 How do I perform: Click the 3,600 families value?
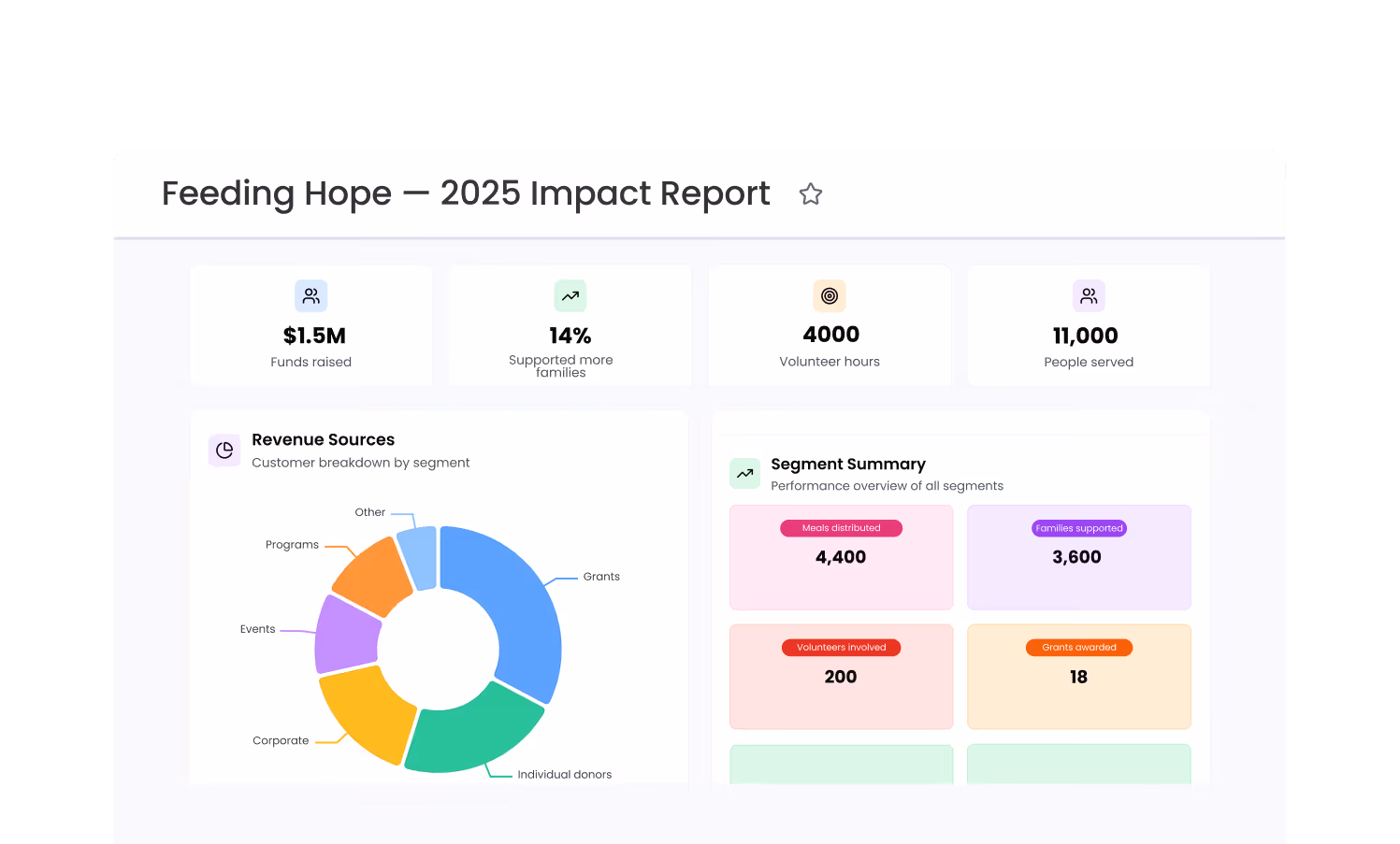click(1077, 557)
